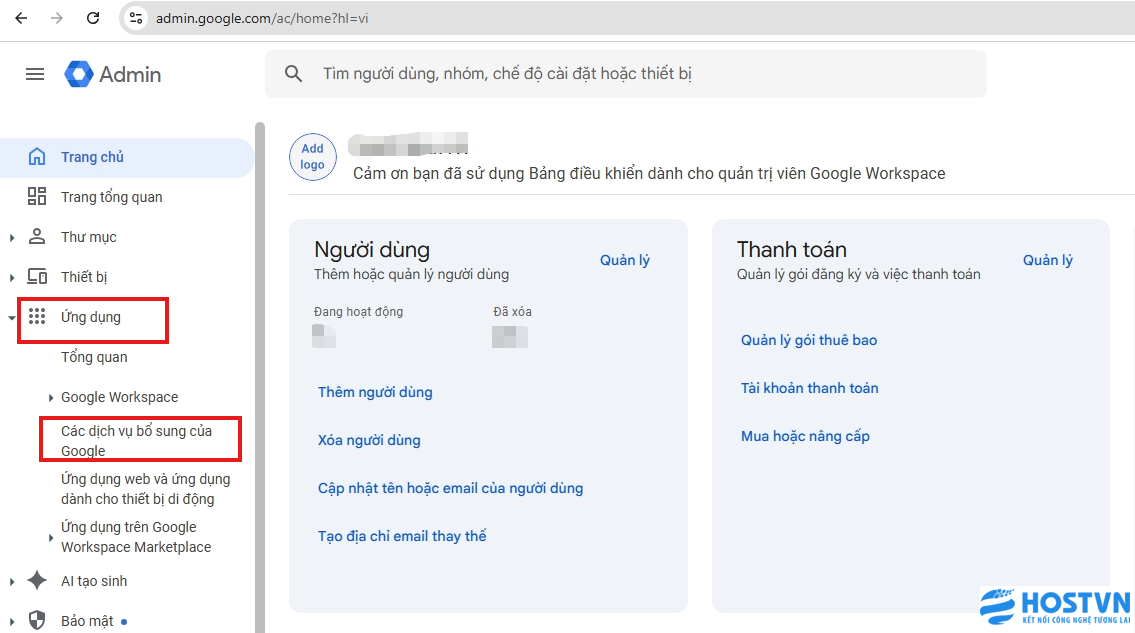
Task: Open Quản lý gói thuê bao link
Action: click(809, 340)
